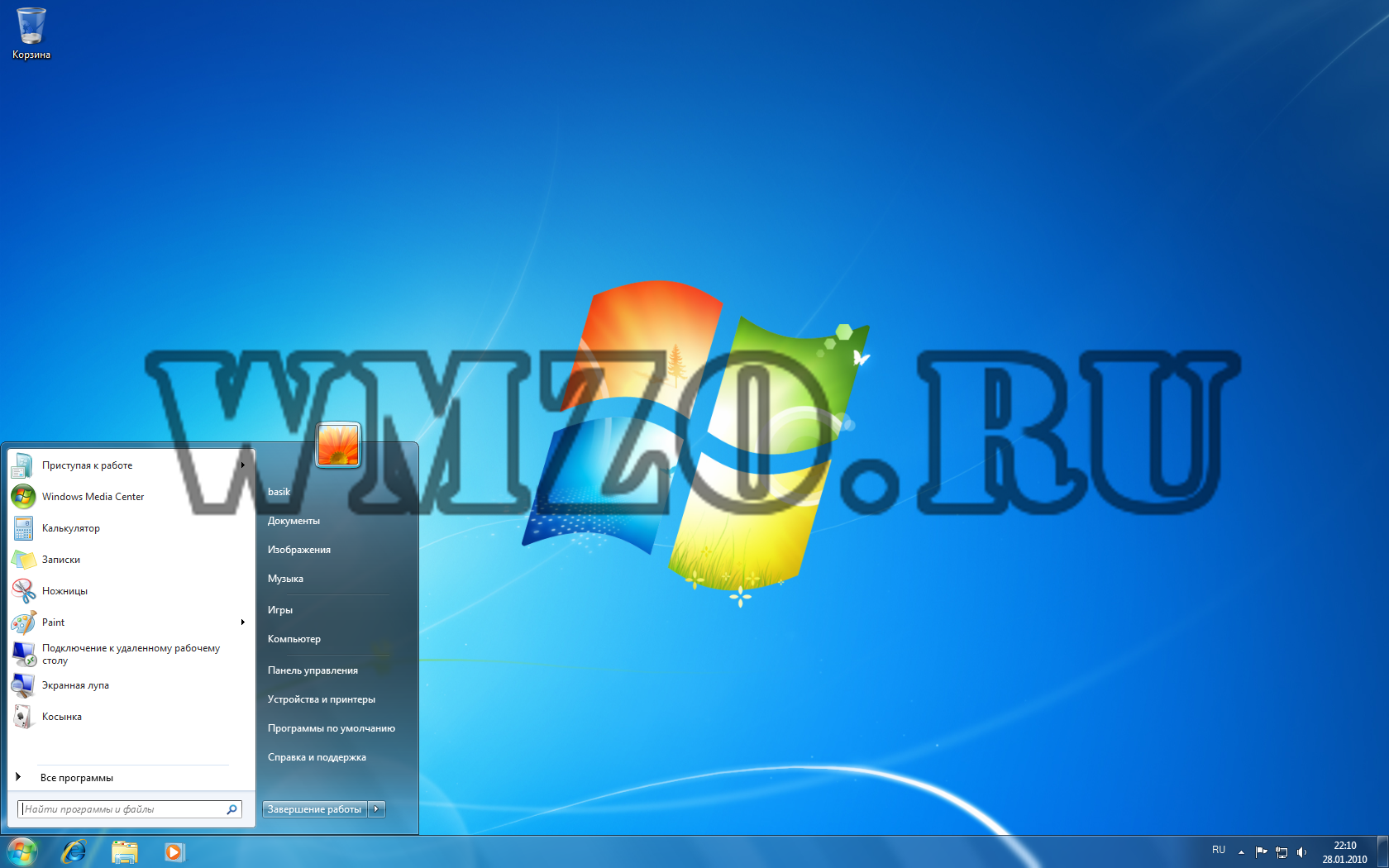Open Windows Explorer folder taskbar icon

click(x=124, y=851)
